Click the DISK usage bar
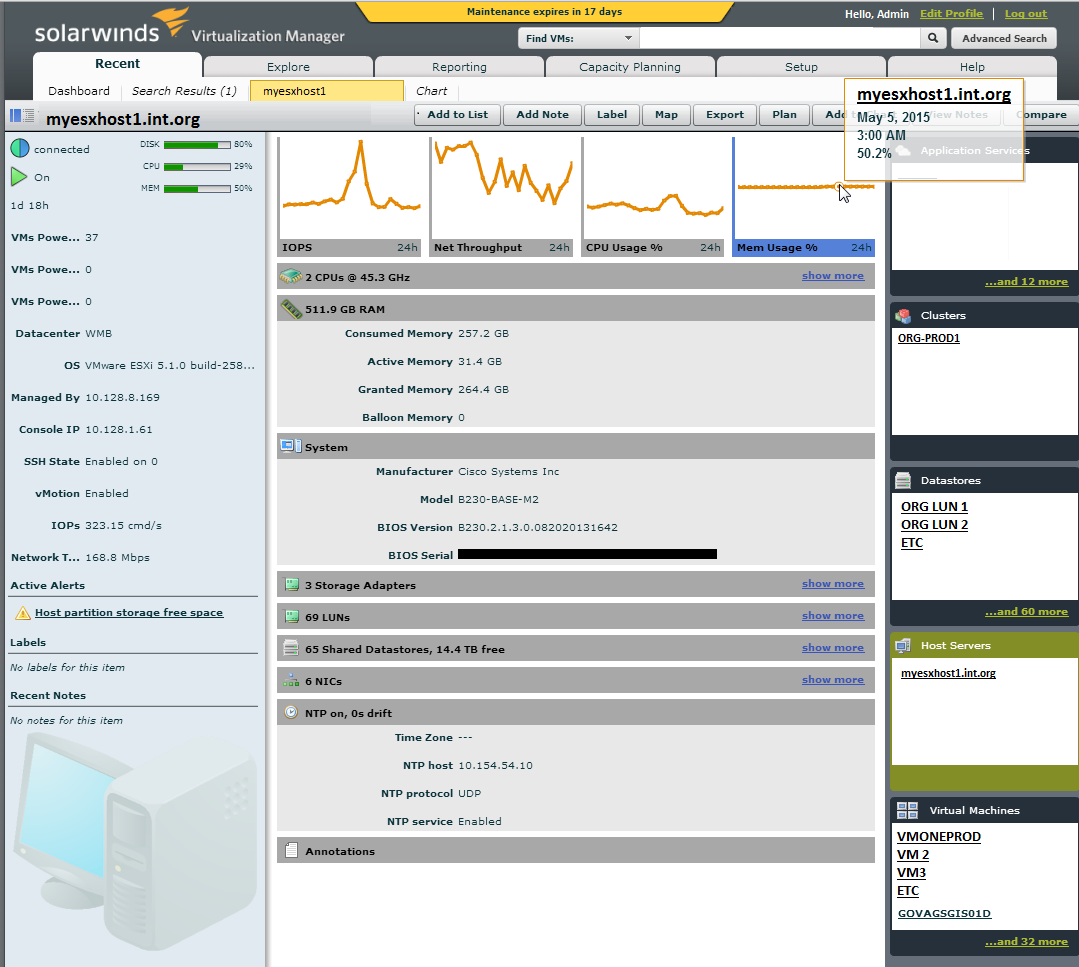 pyautogui.click(x=197, y=145)
